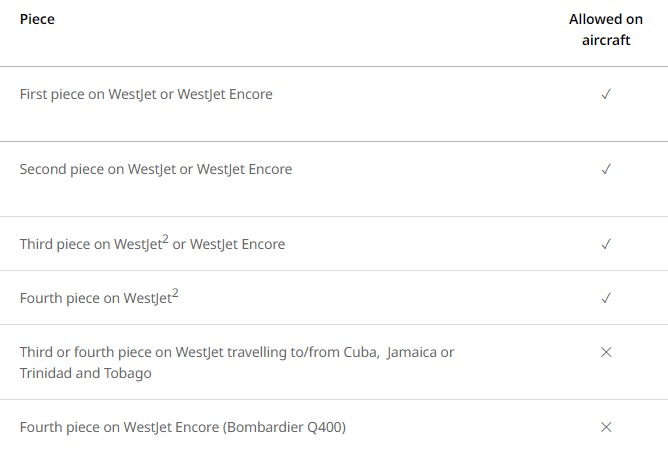The width and height of the screenshot is (668, 453).
Task: Click the footnote 2 after 'Third piece on WestJet'
Action: tap(165, 239)
